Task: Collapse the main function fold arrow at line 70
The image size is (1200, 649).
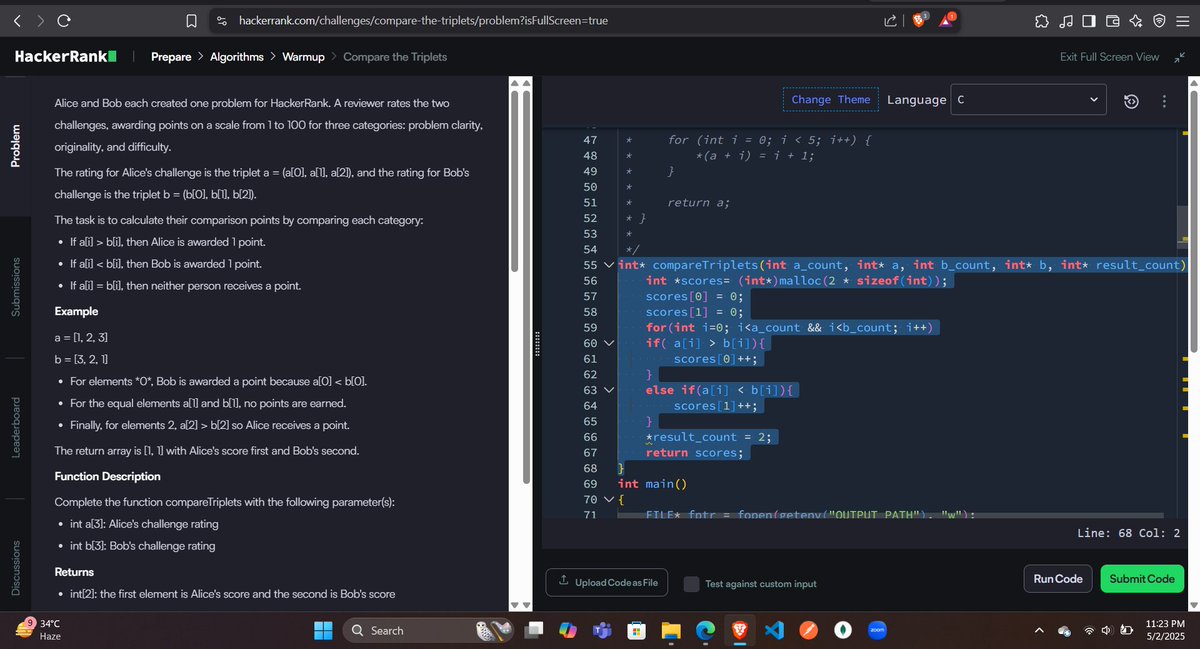Action: pyautogui.click(x=609, y=499)
